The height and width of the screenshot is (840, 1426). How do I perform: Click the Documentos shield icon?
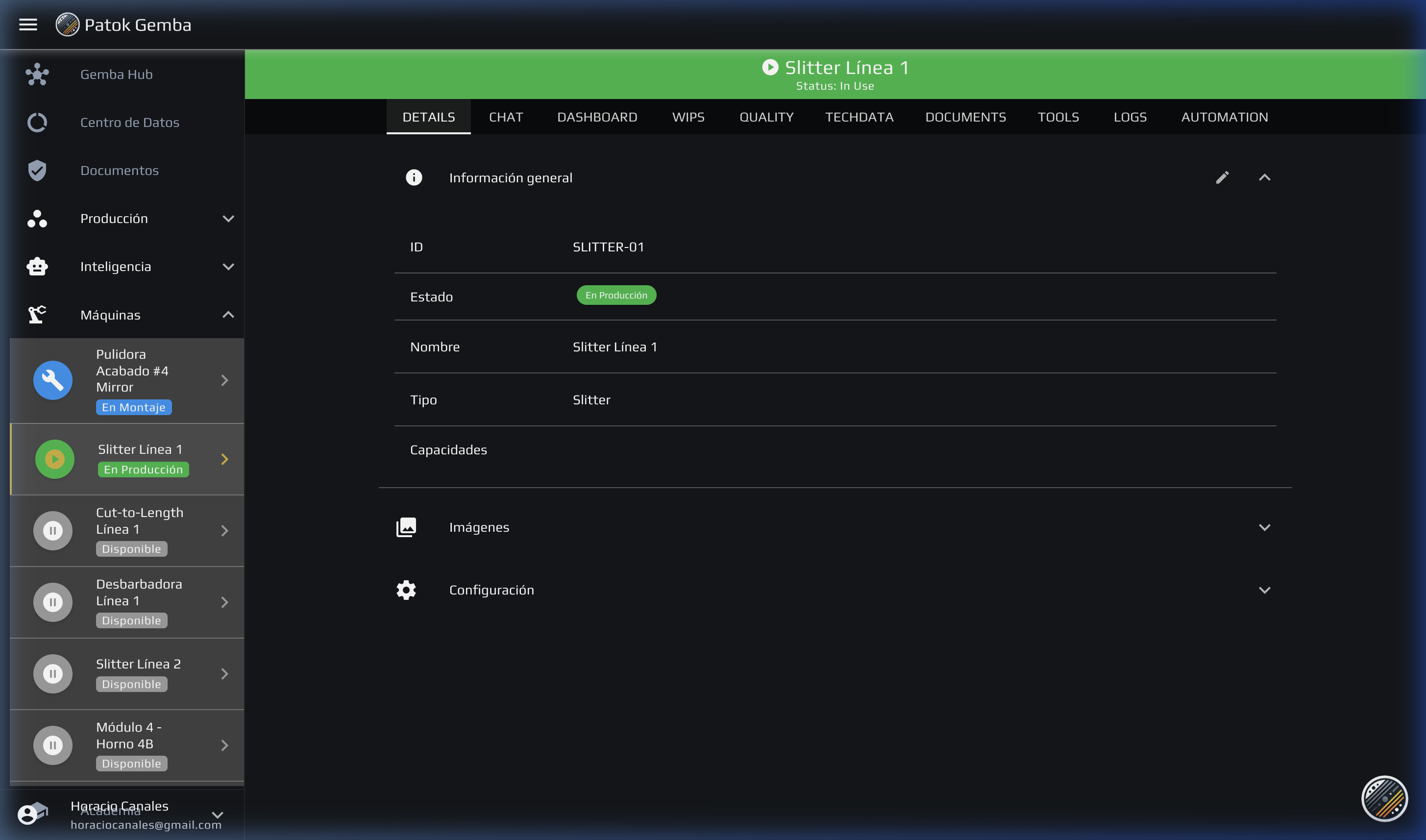36,170
